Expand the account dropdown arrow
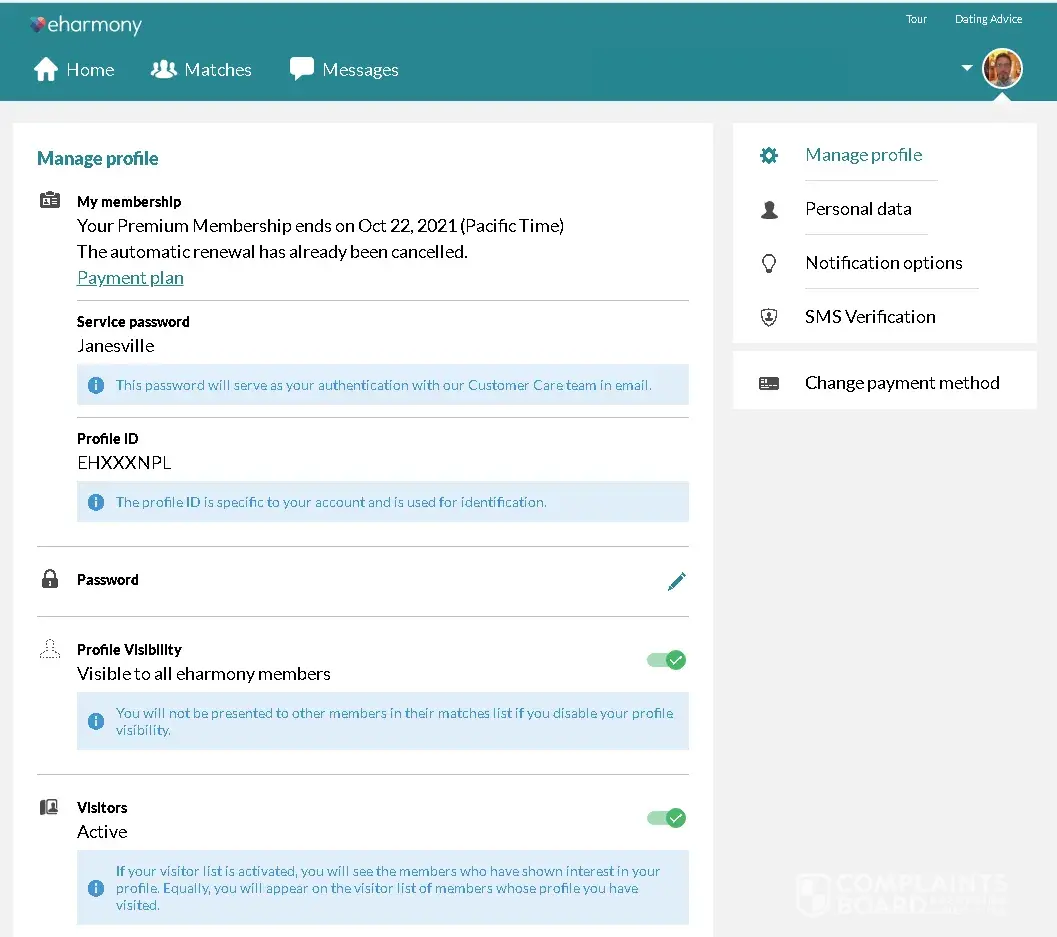 tap(966, 68)
